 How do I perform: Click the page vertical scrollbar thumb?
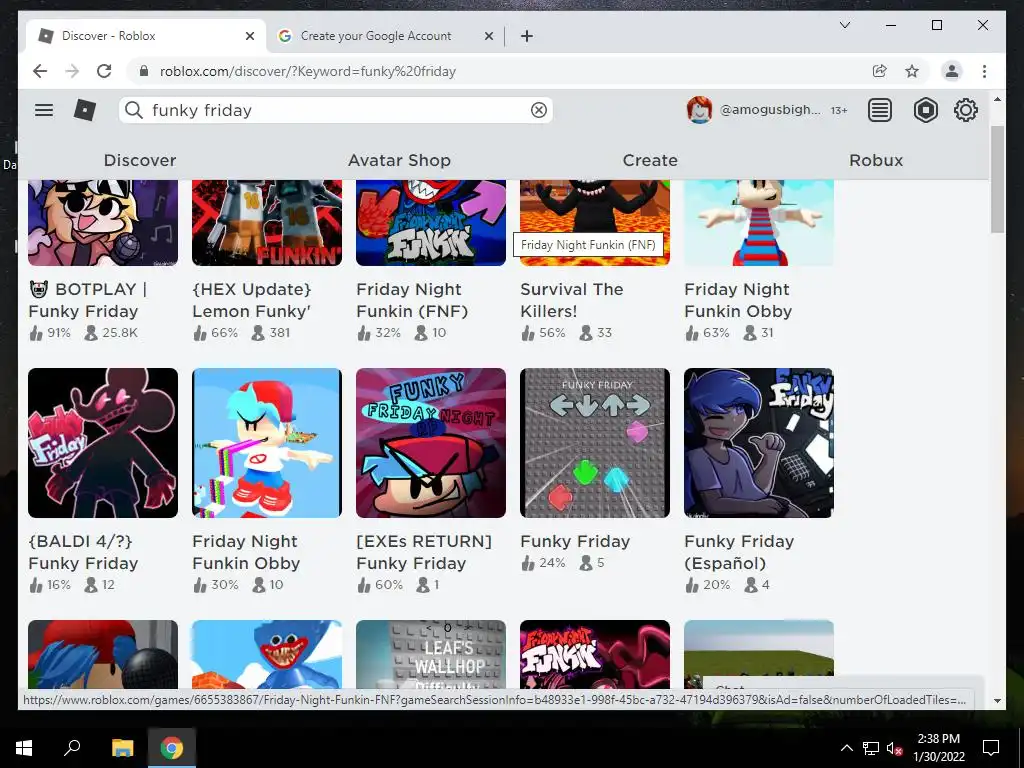coord(997,179)
